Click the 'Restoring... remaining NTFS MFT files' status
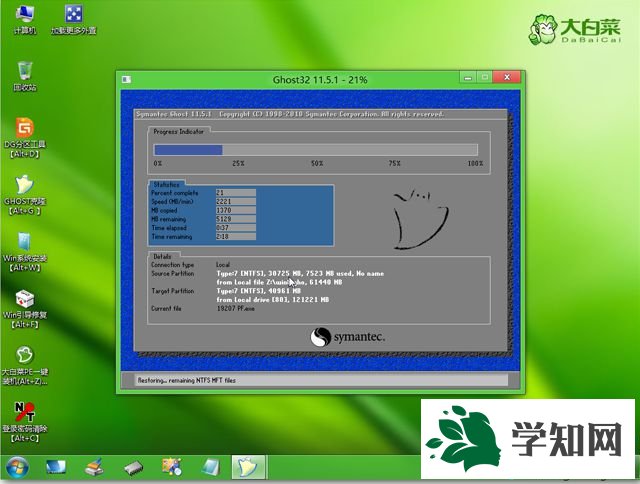This screenshot has width=640, height=484. click(187, 380)
